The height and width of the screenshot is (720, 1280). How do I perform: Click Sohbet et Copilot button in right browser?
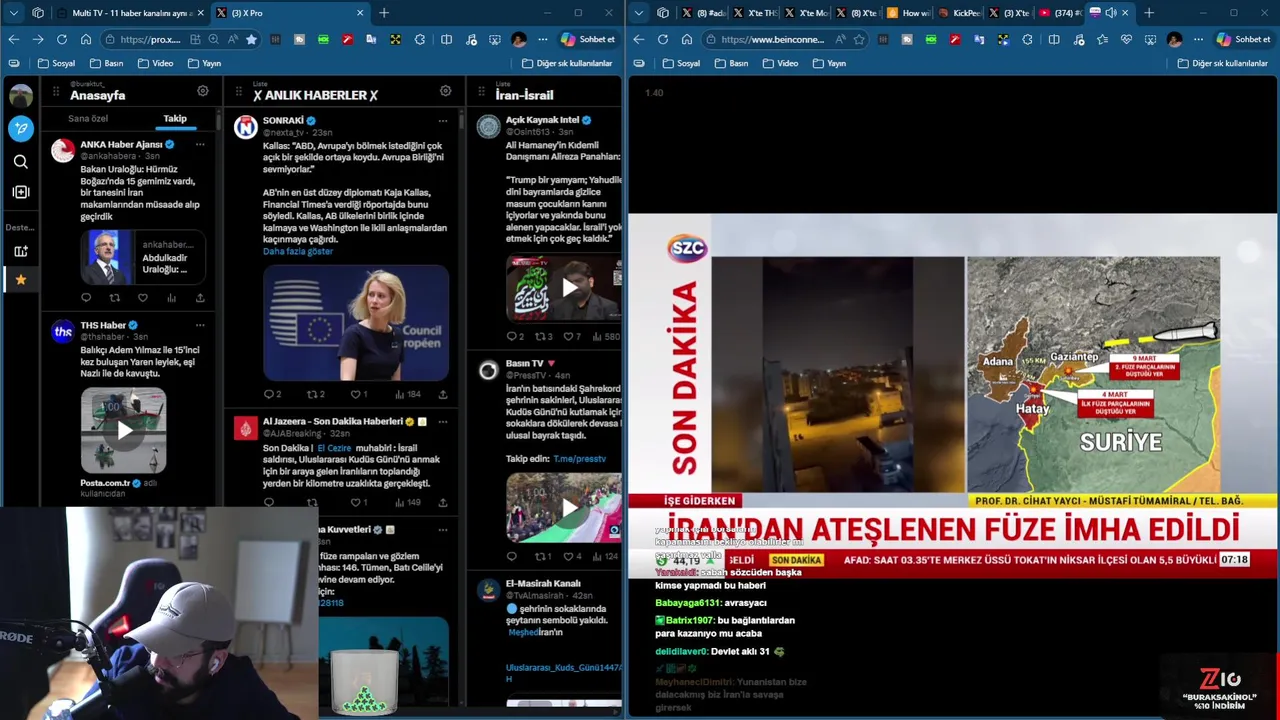click(1243, 39)
